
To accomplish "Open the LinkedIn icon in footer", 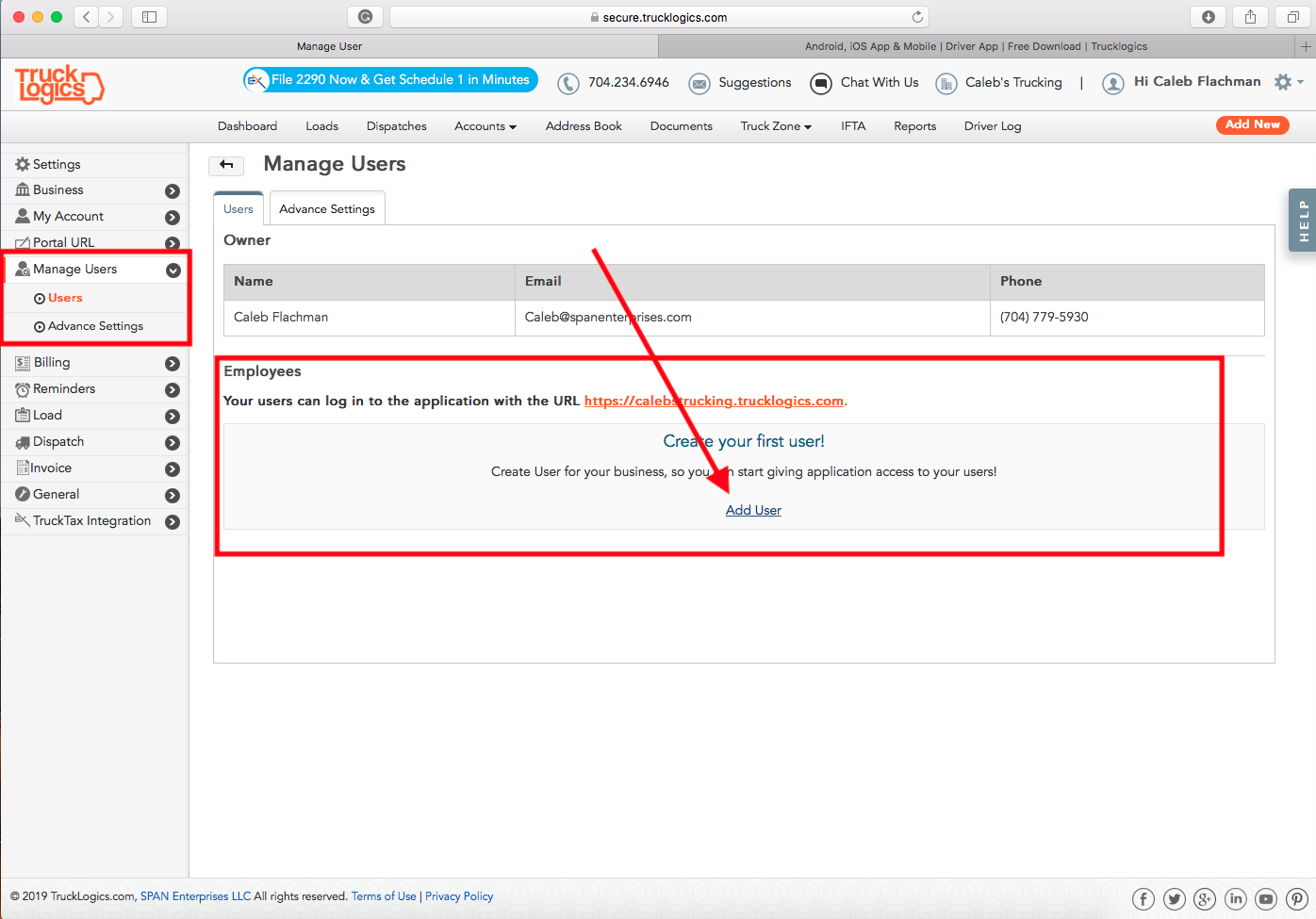I will (x=1236, y=899).
